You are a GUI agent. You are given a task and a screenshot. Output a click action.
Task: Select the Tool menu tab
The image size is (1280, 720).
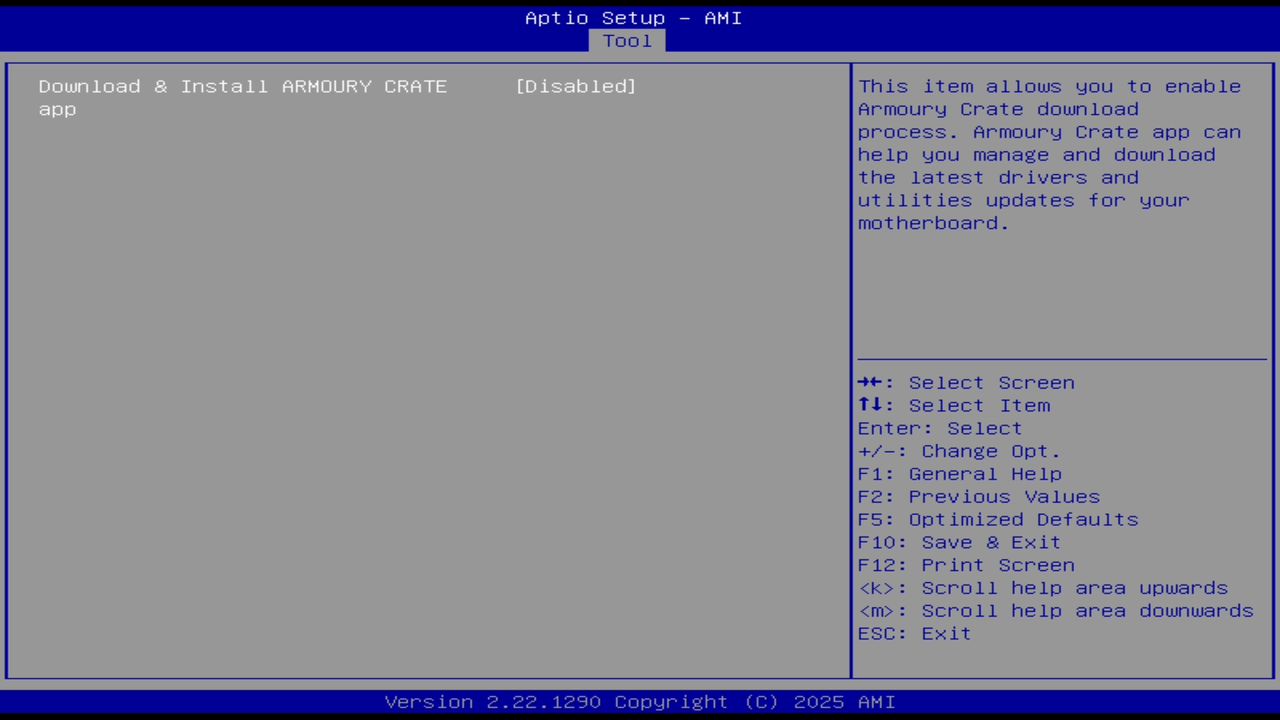627,40
